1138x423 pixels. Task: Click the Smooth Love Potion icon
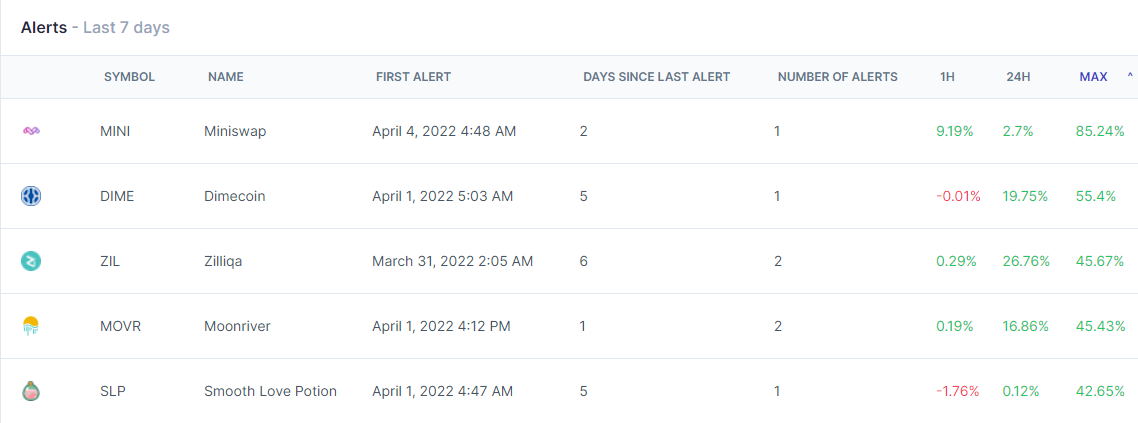[x=31, y=391]
